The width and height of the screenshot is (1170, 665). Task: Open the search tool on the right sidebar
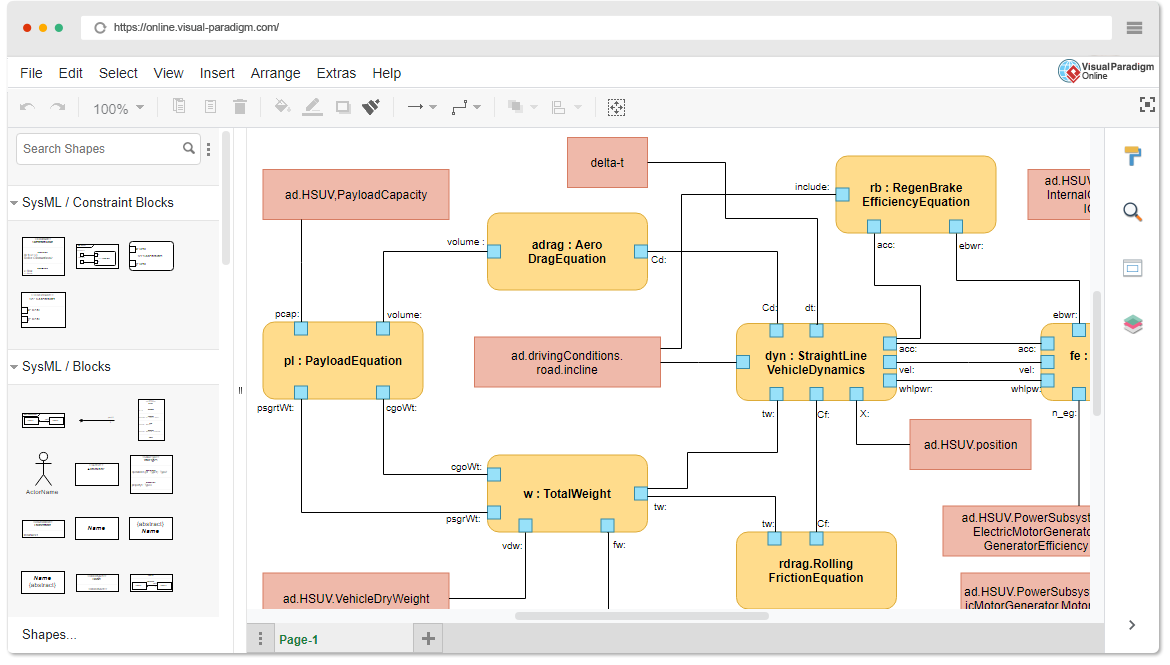[x=1132, y=212]
